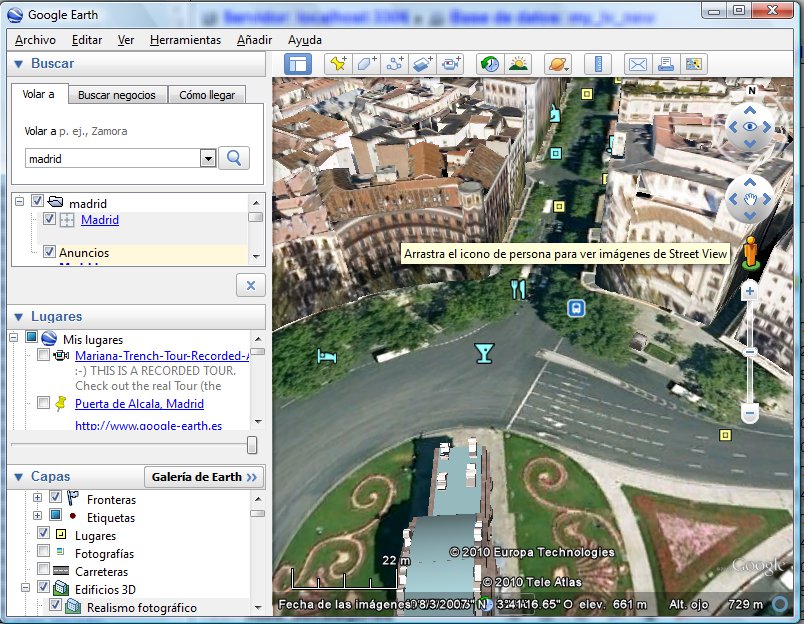
Task: Collapse the madrid search folder
Action: (x=19, y=201)
